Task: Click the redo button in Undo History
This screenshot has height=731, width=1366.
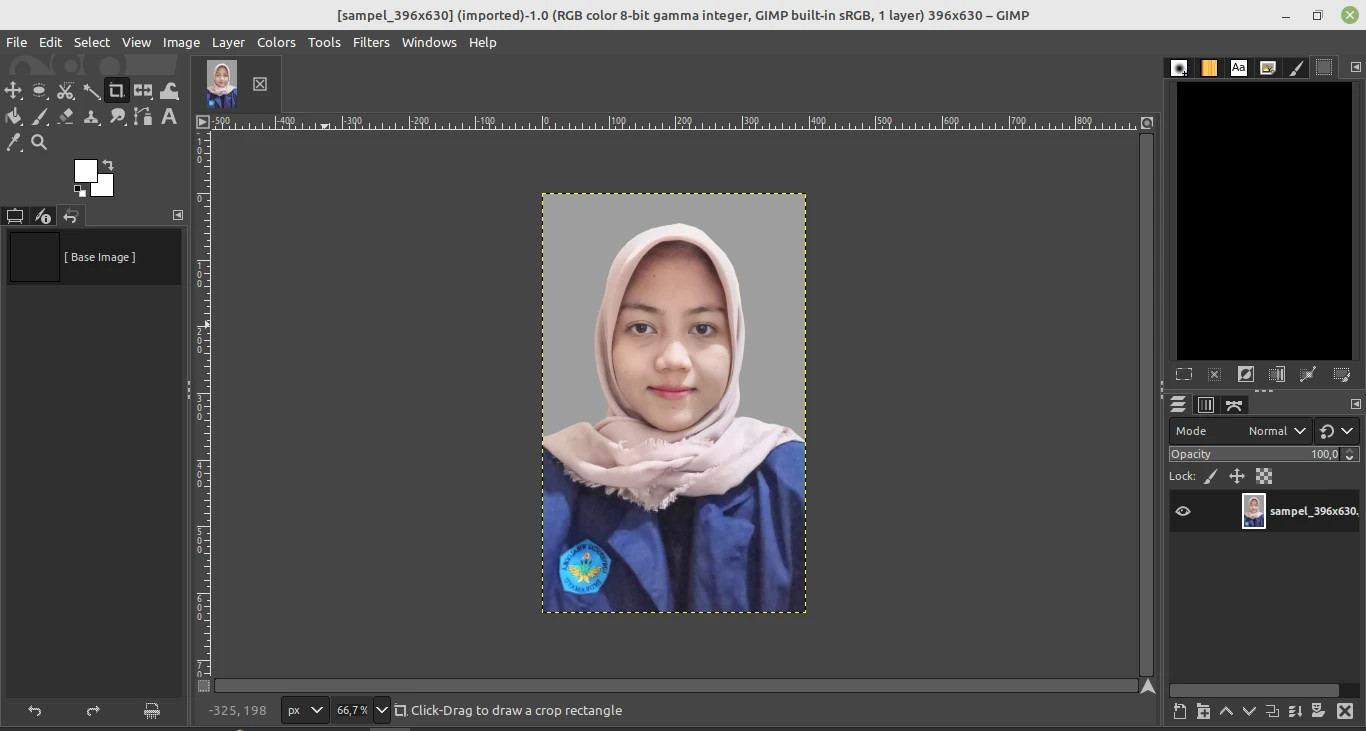Action: click(x=93, y=711)
